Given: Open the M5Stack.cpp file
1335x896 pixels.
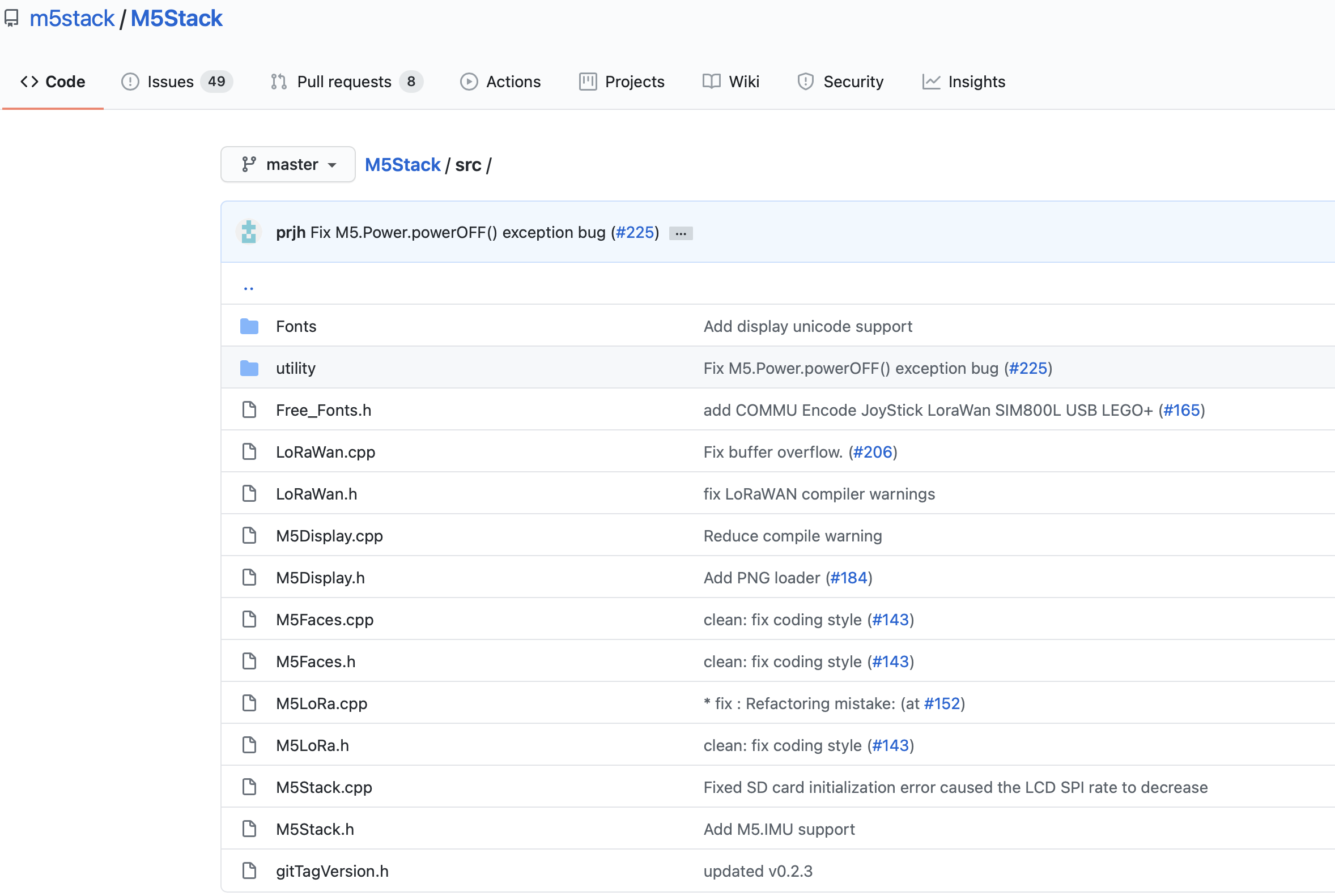Looking at the screenshot, I should click(324, 787).
